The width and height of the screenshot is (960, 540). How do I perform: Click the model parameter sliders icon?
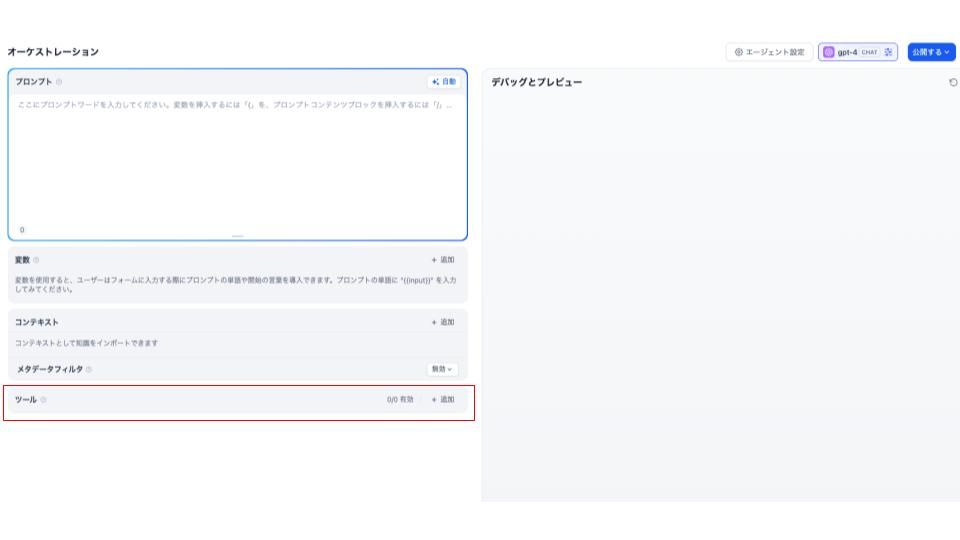click(888, 52)
